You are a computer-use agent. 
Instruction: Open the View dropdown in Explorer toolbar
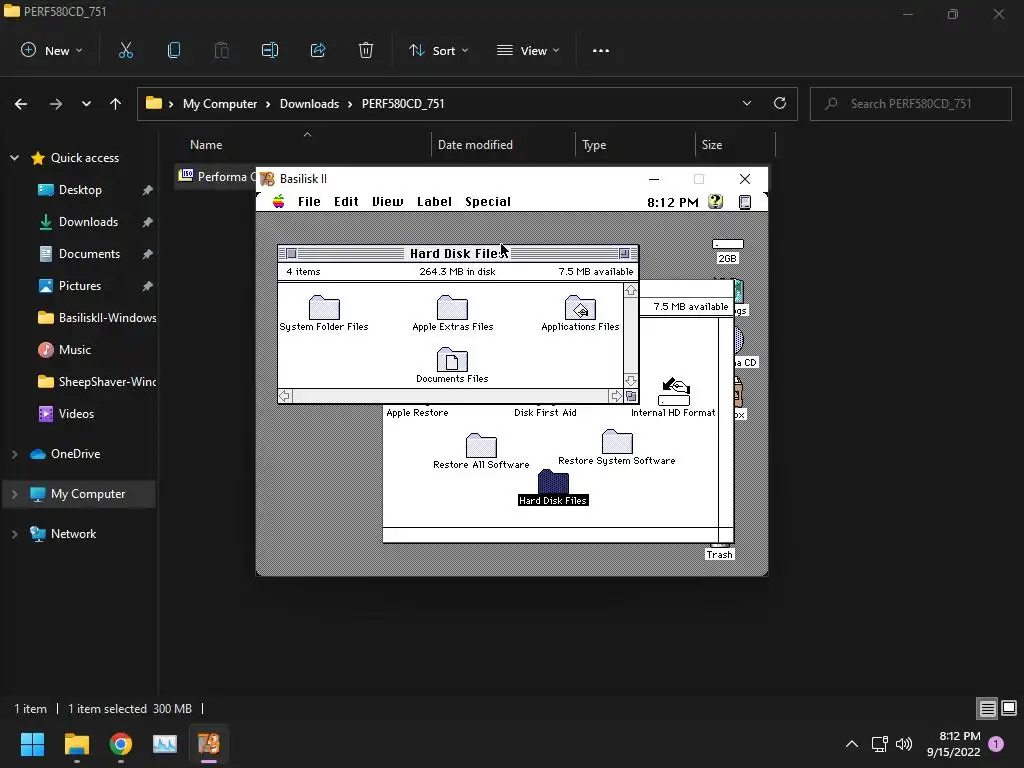tap(528, 50)
